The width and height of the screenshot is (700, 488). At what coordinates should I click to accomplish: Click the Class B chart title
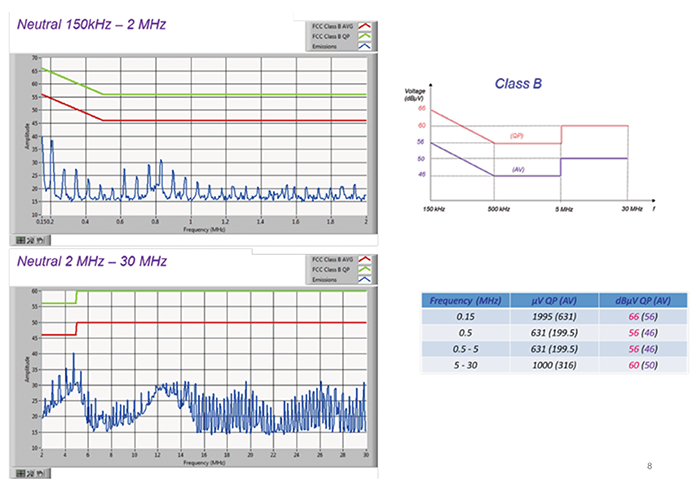point(518,85)
